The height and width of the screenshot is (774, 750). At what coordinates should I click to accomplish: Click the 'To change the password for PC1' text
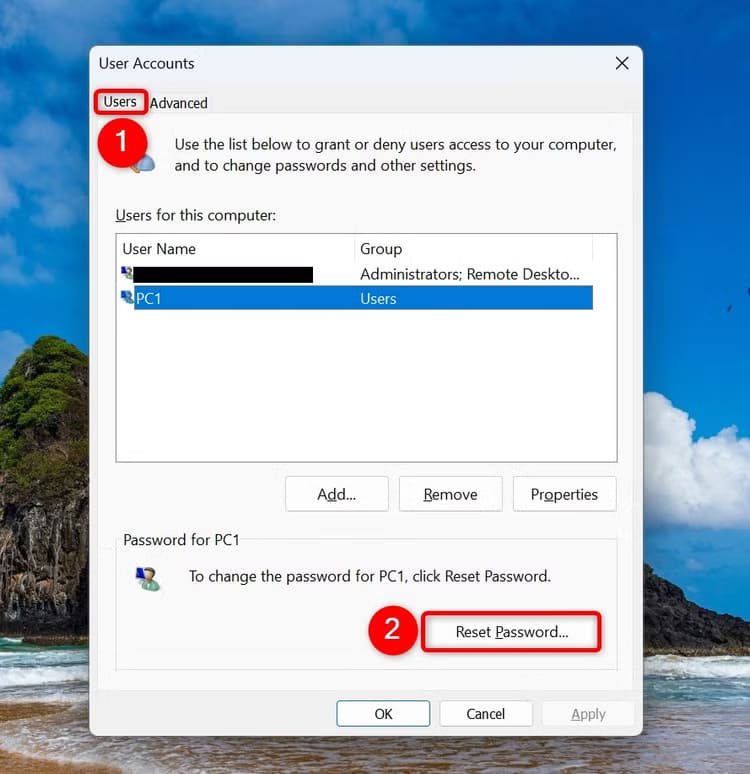(369, 576)
